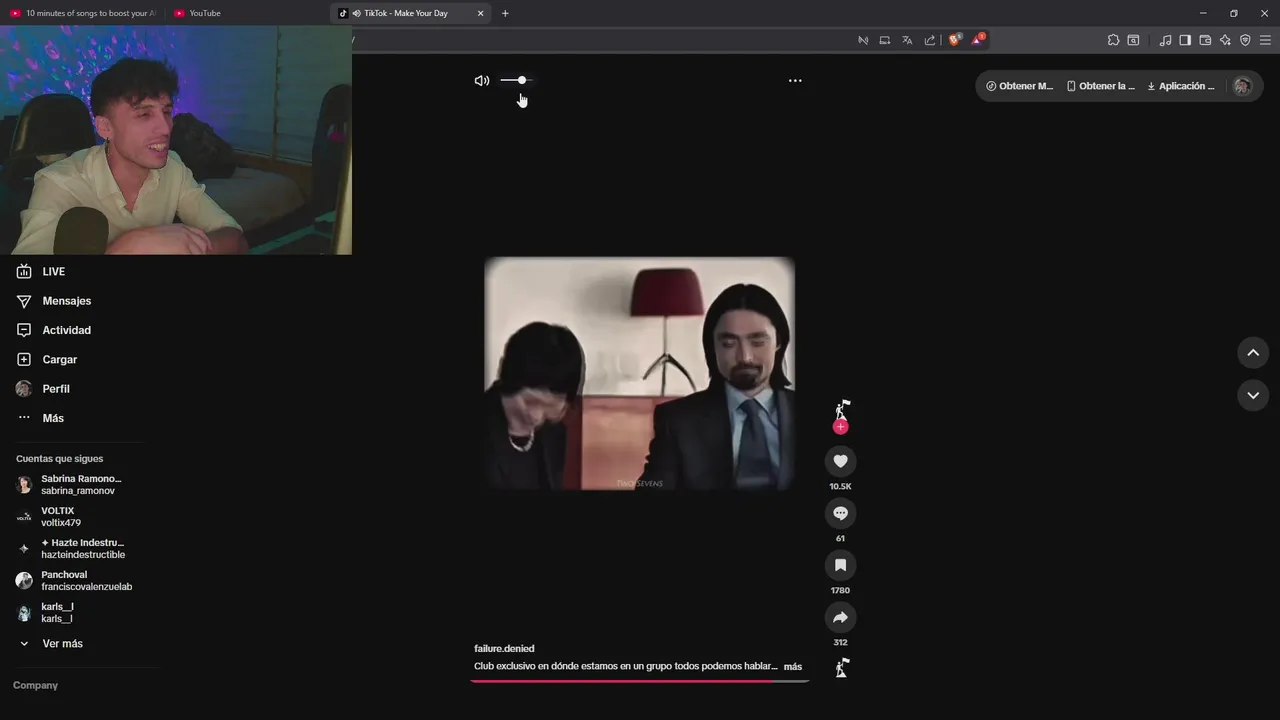Expand video caption with más

tap(792, 666)
